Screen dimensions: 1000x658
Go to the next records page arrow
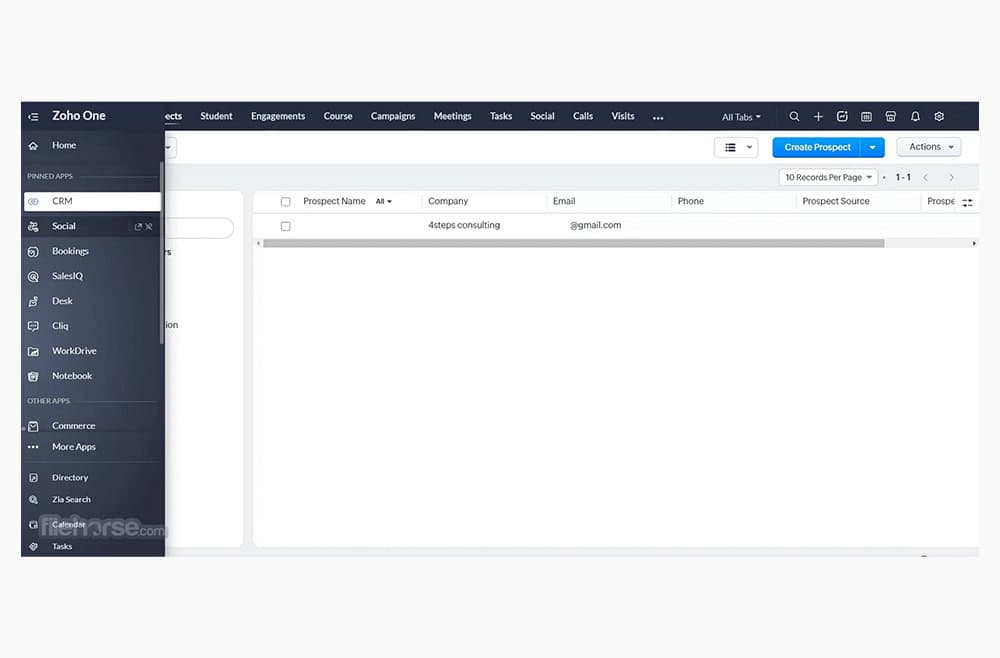[x=952, y=177]
